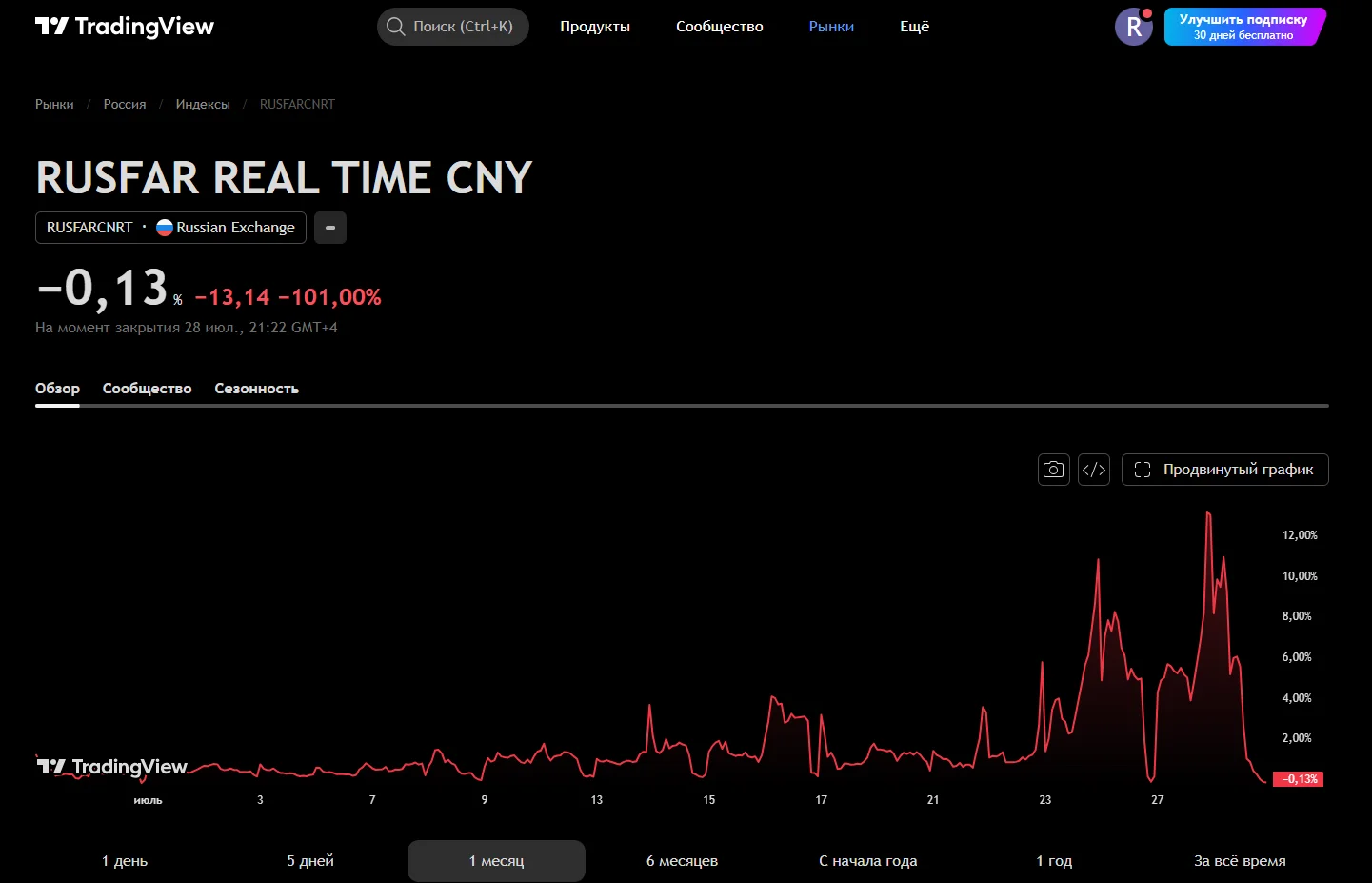
Task: Open the embed code widget icon
Action: [x=1094, y=470]
